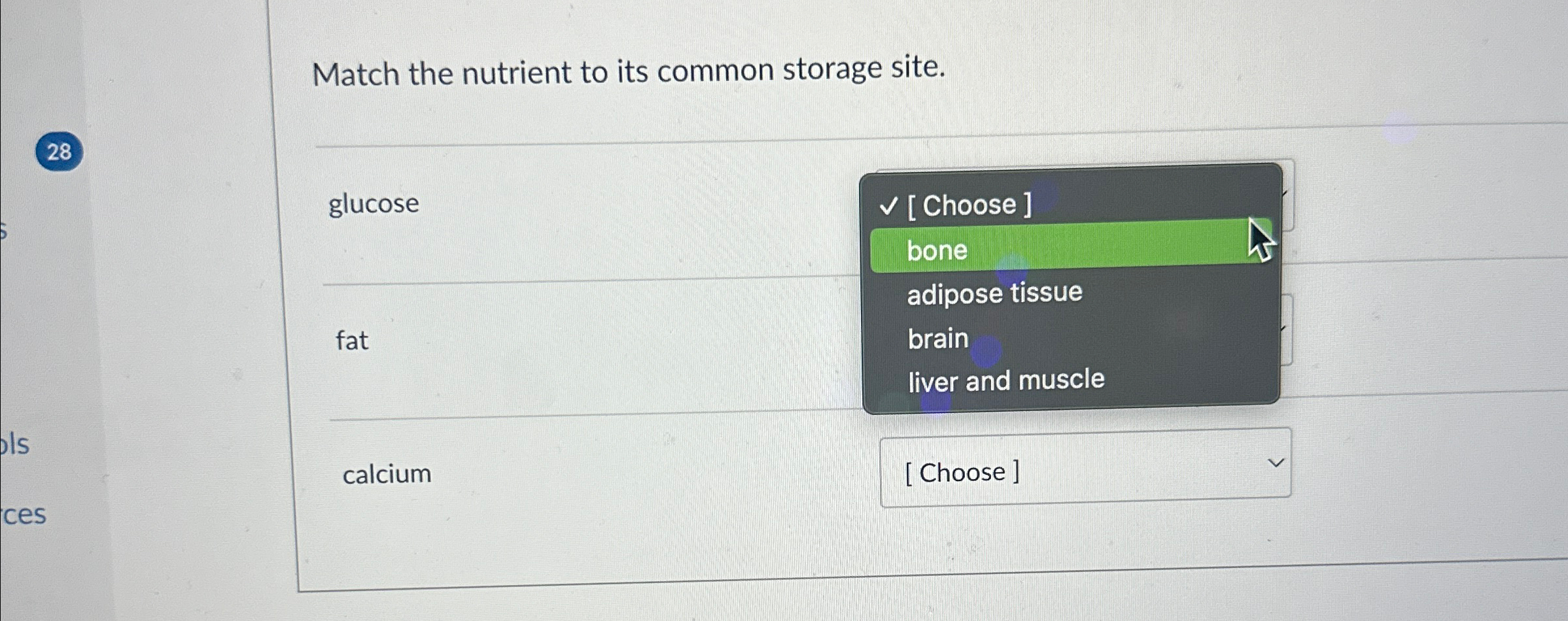Click the checked "[ Choose ]" option
Screen dimensions: 1568x621
click(973, 205)
